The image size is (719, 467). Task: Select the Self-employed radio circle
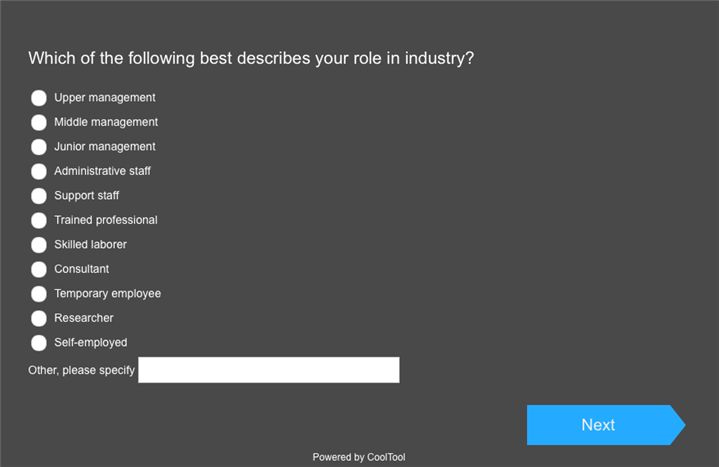(x=39, y=343)
